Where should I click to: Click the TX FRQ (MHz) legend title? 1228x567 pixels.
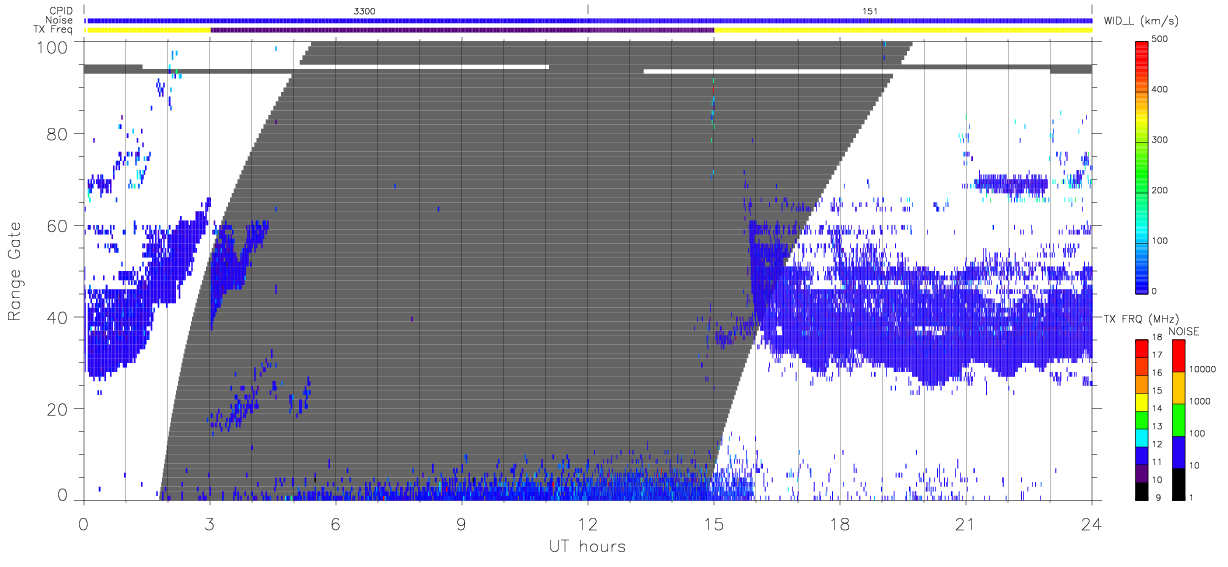[x=1141, y=319]
